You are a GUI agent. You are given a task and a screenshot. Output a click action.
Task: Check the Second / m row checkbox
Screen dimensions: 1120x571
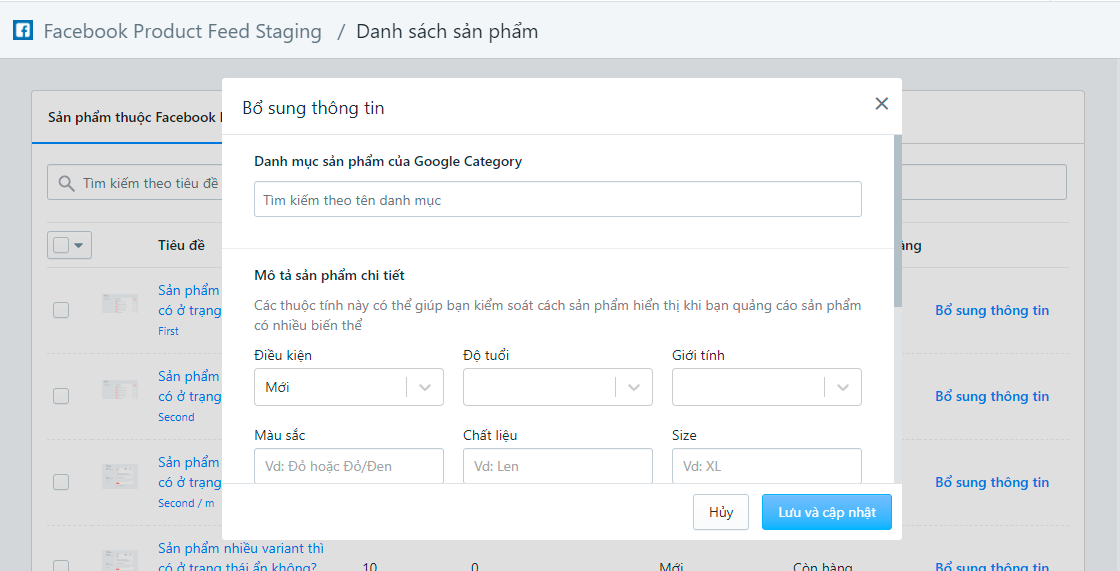pos(61,482)
